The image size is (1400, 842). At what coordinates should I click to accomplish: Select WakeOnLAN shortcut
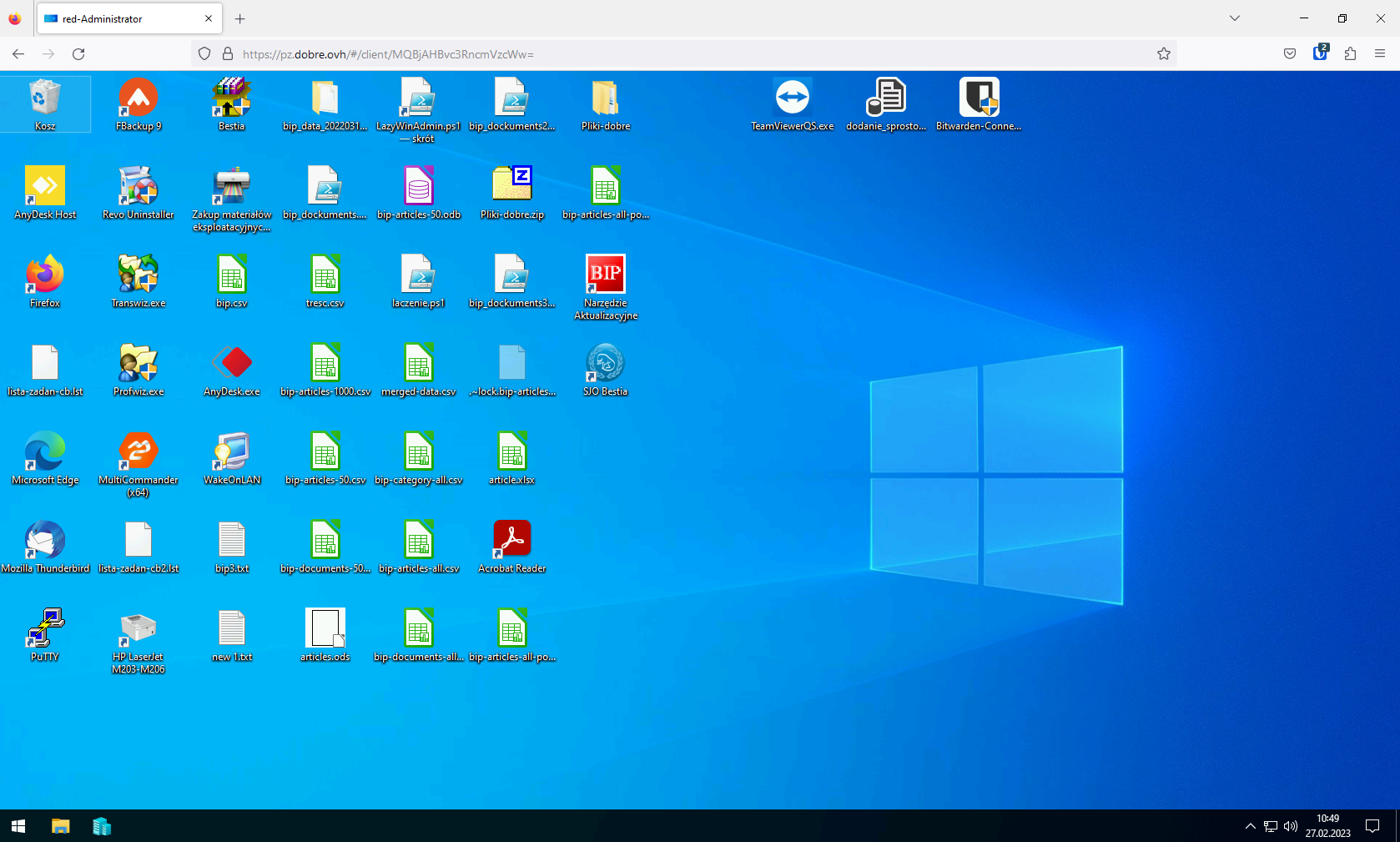(x=232, y=458)
